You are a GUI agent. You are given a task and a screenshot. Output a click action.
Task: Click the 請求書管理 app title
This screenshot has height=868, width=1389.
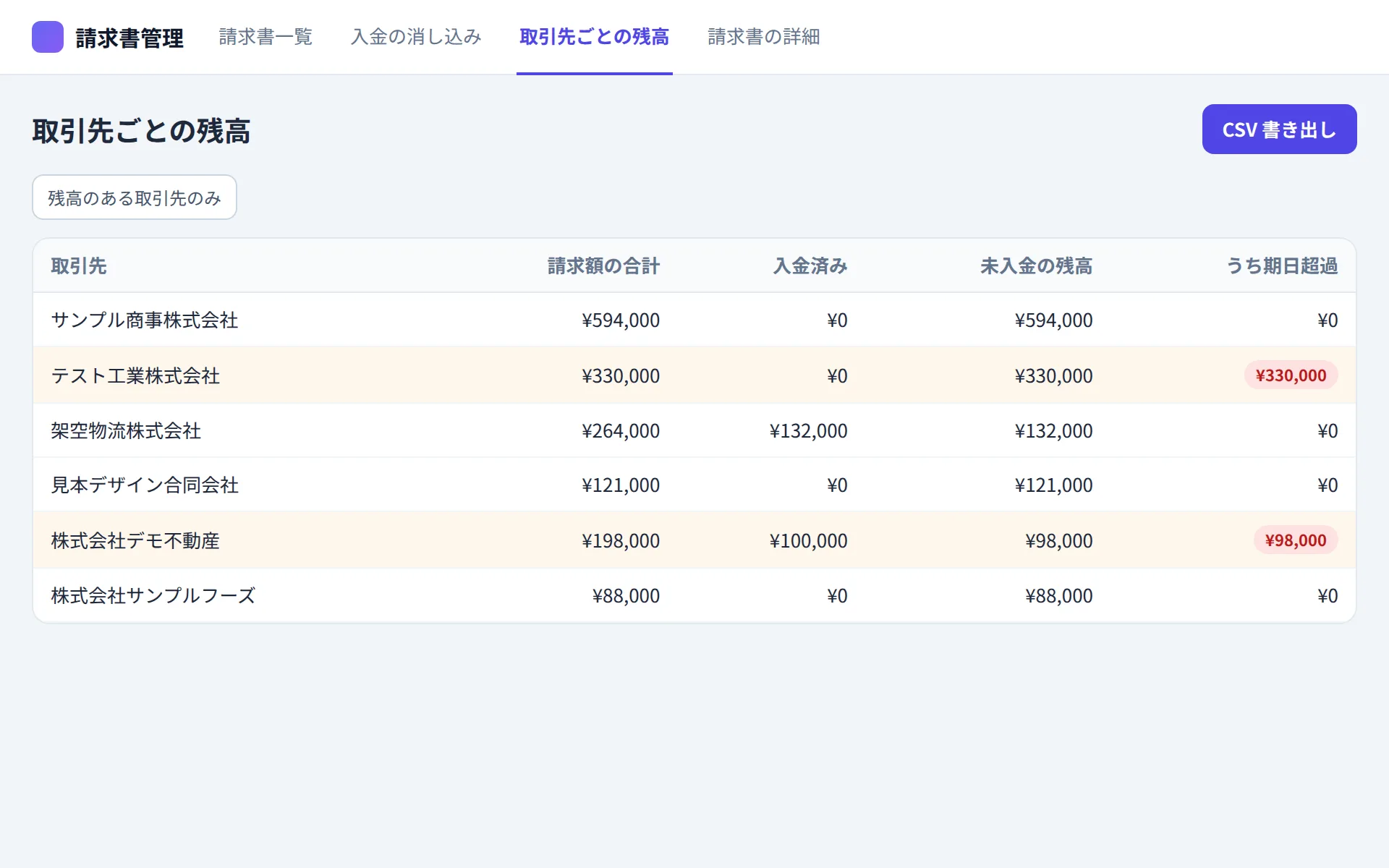129,38
